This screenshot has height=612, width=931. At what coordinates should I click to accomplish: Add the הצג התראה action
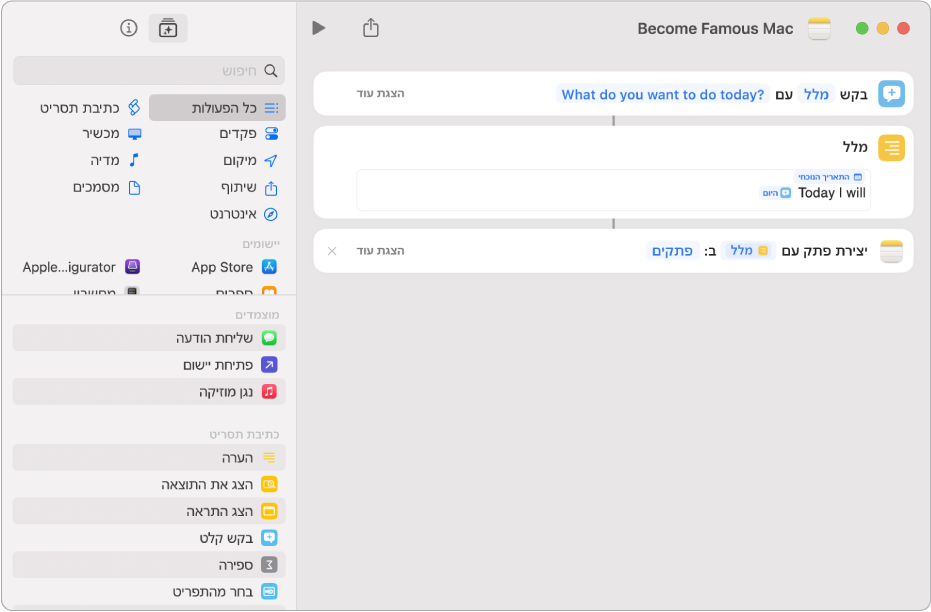(149, 511)
